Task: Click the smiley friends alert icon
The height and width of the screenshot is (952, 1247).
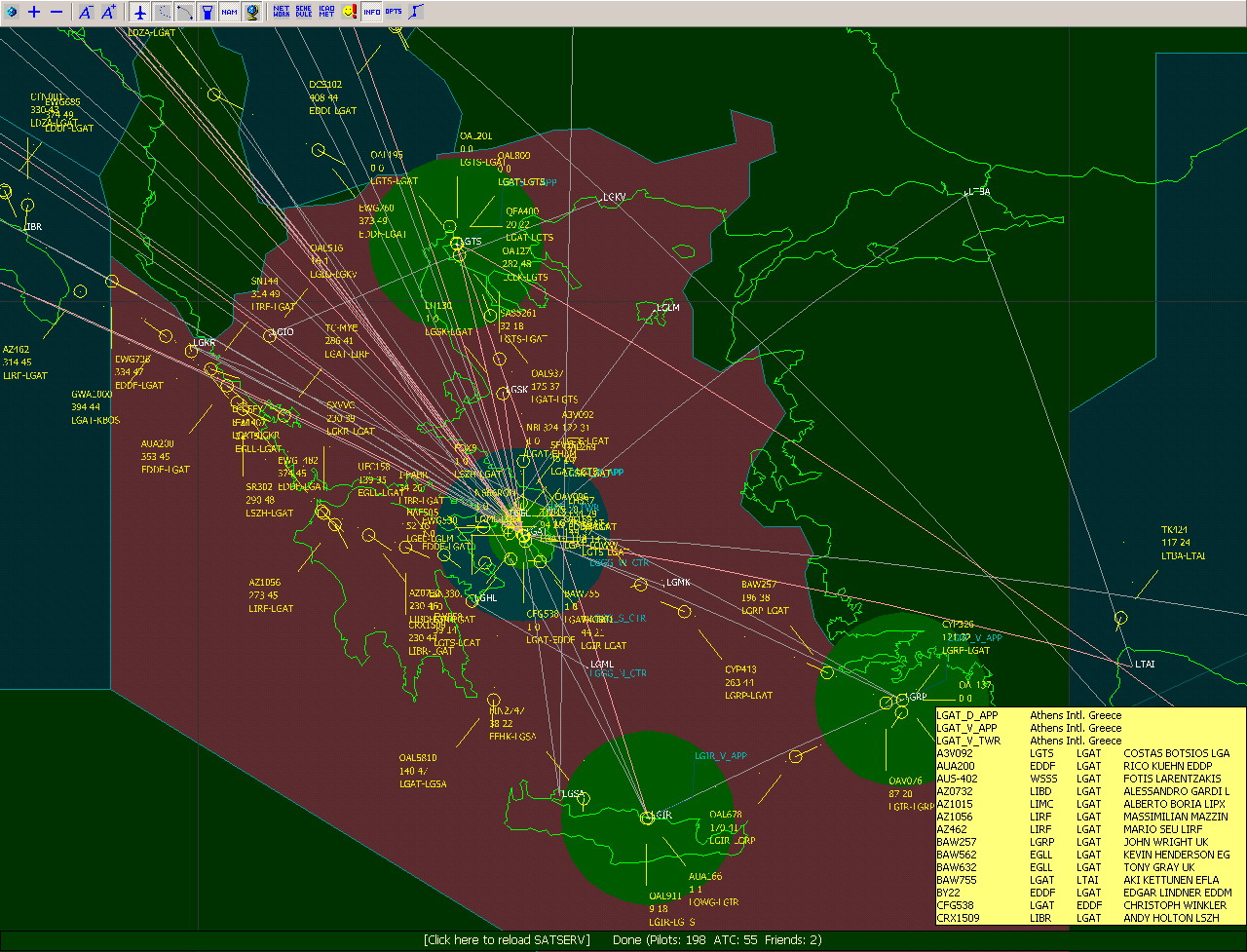Action: tap(349, 13)
